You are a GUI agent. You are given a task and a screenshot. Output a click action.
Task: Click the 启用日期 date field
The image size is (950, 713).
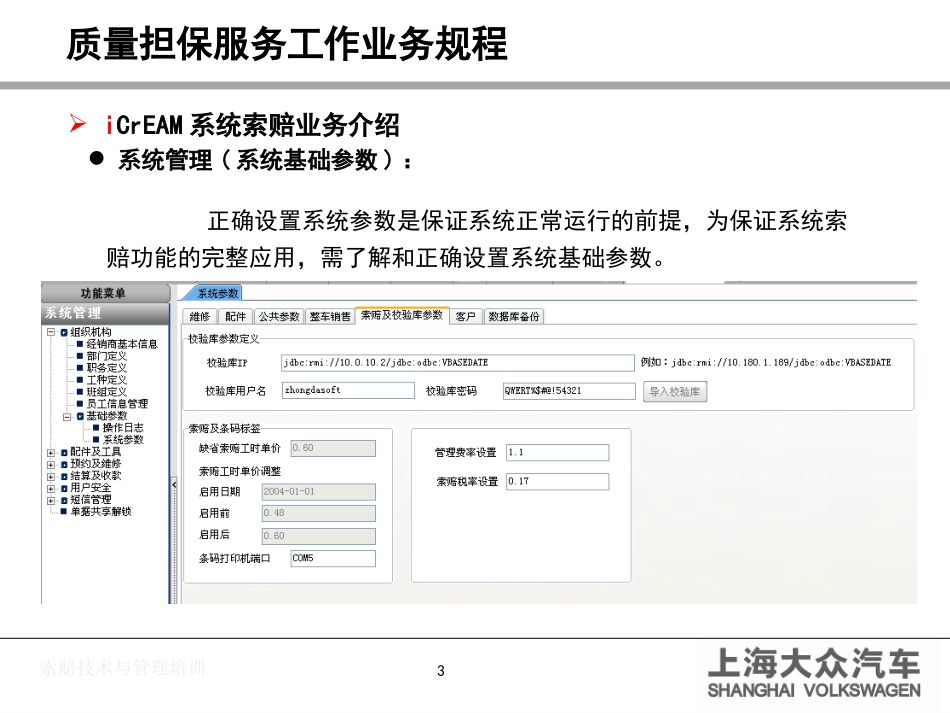(319, 492)
